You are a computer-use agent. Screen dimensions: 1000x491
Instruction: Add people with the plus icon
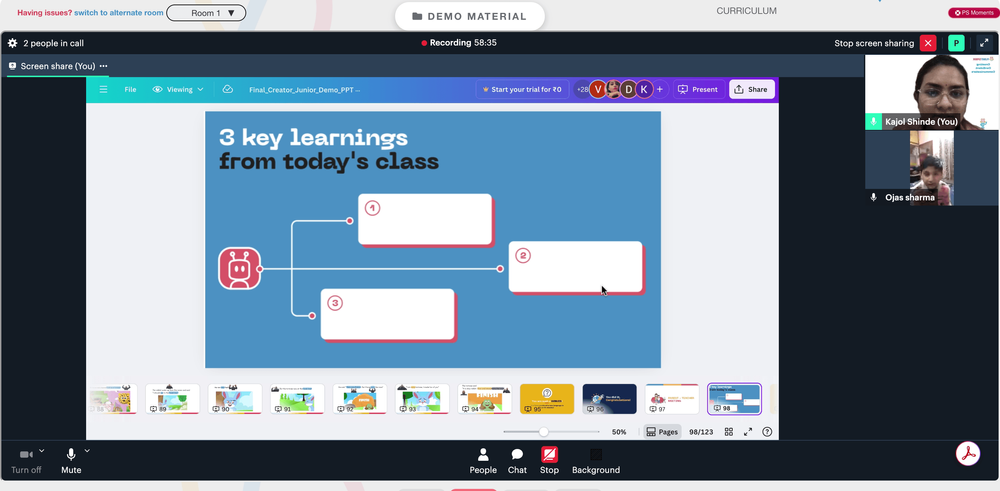[659, 89]
